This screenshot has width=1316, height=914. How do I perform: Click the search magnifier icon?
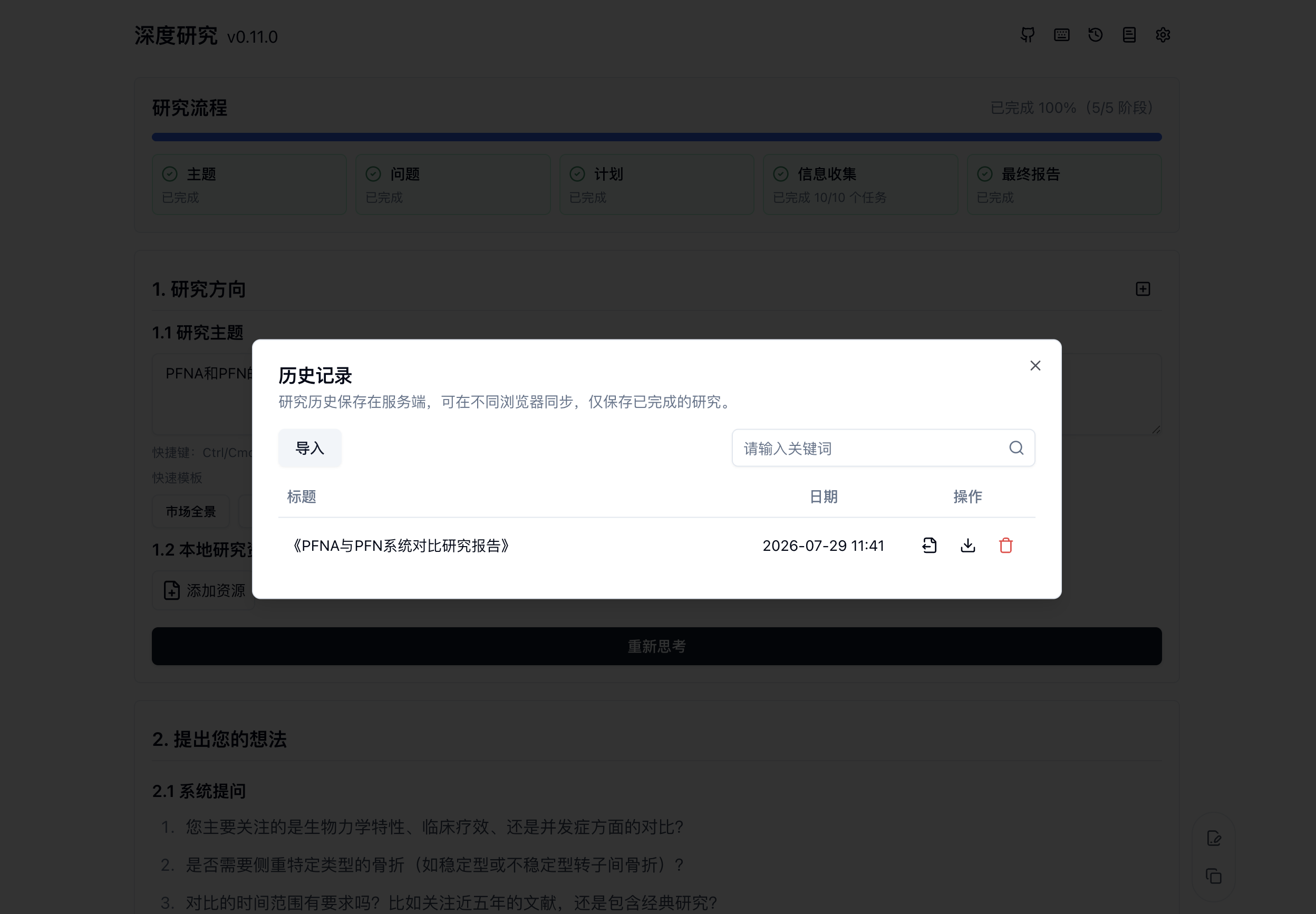click(x=1016, y=448)
